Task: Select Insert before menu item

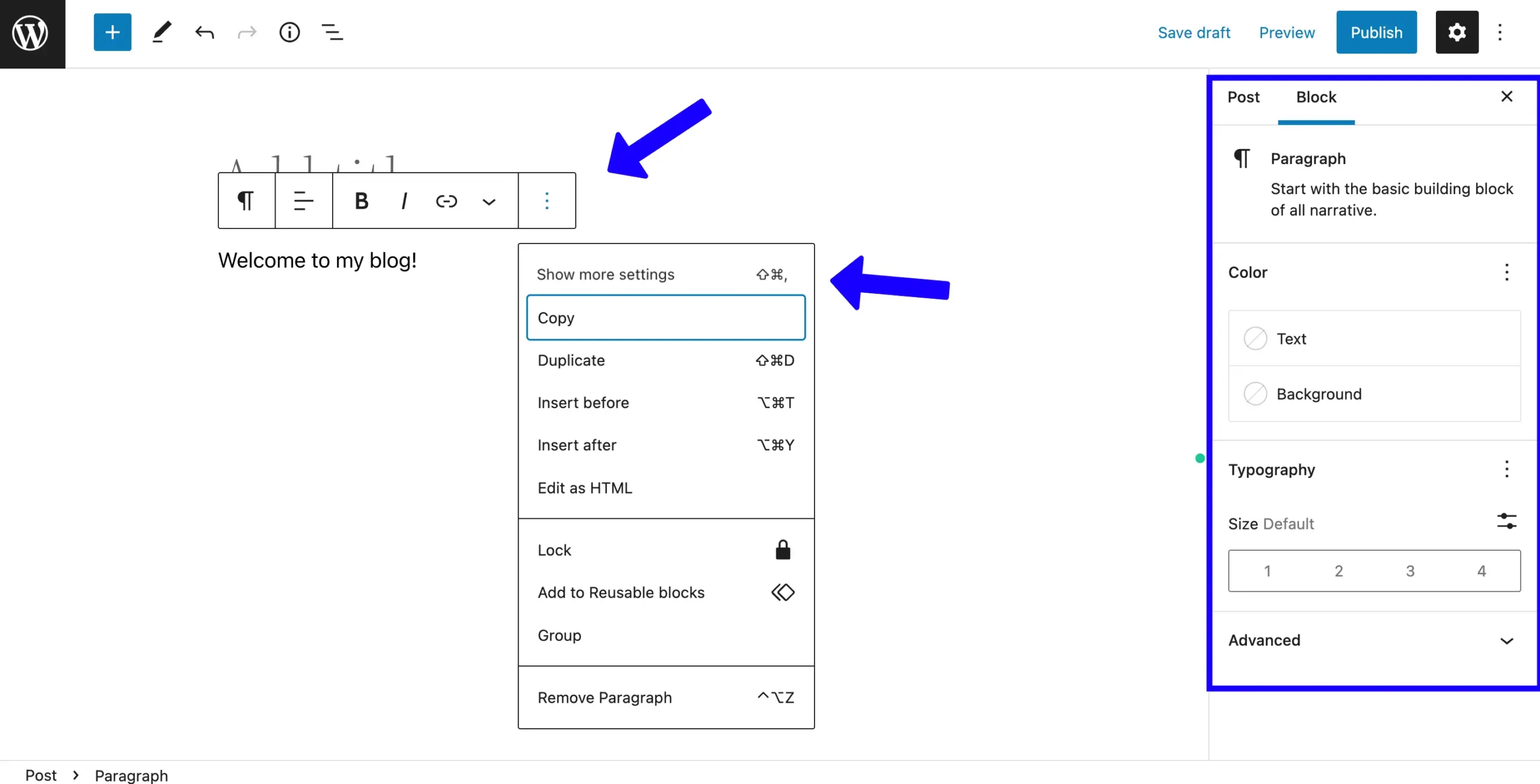Action: click(x=666, y=403)
